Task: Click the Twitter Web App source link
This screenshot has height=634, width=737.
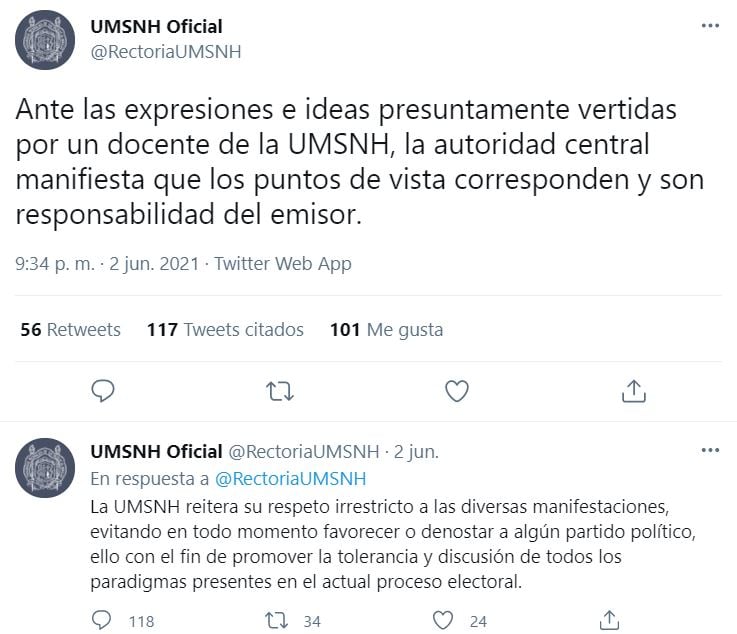Action: coord(283,264)
